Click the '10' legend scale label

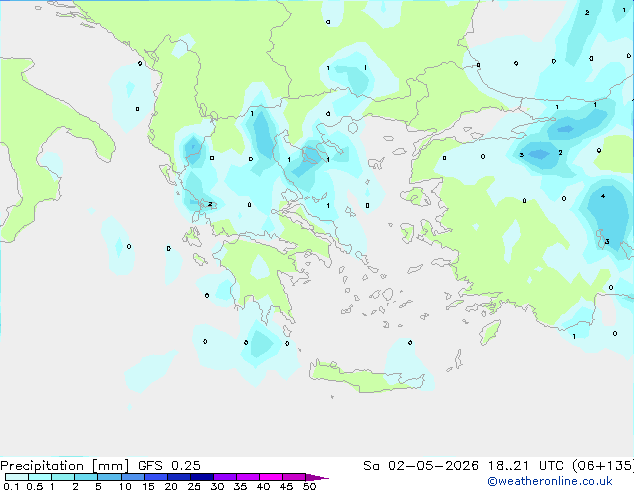[125, 486]
